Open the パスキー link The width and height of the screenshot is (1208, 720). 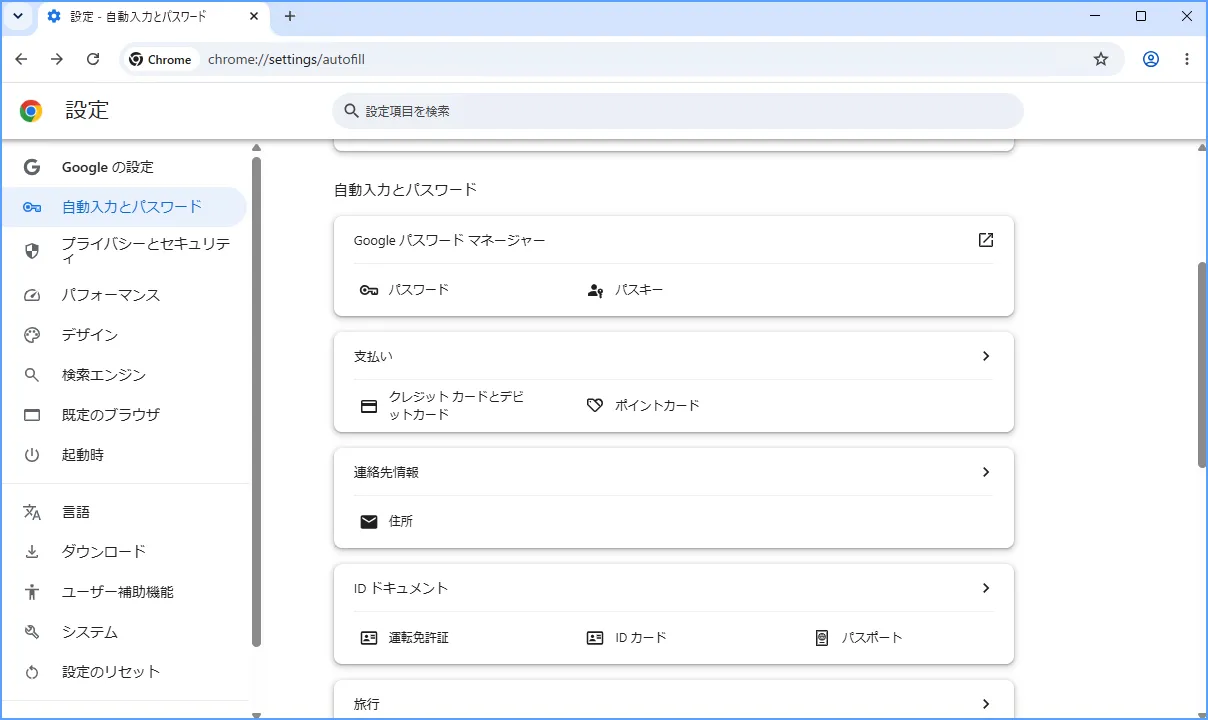coord(639,290)
